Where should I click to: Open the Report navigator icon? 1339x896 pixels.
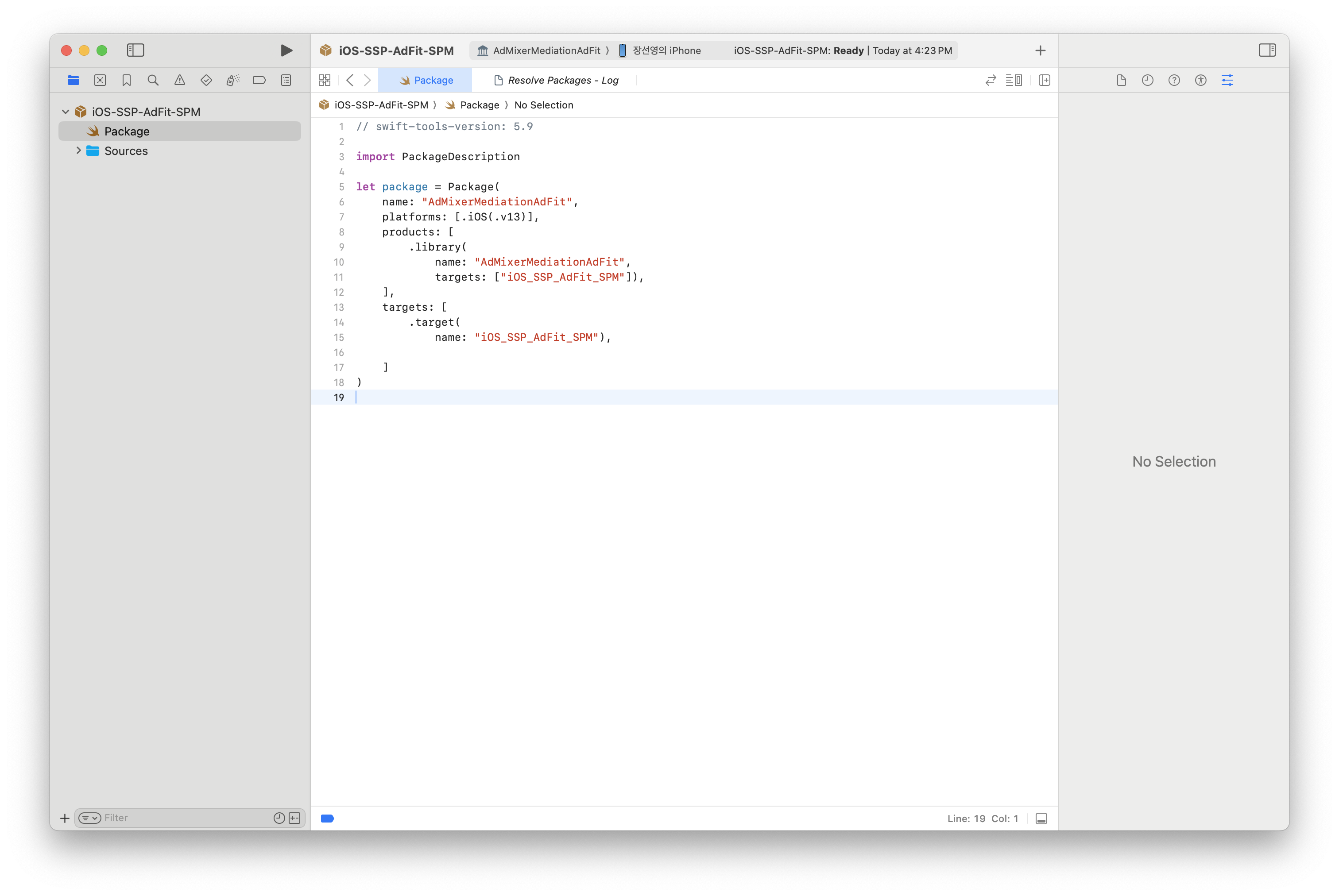[286, 81]
